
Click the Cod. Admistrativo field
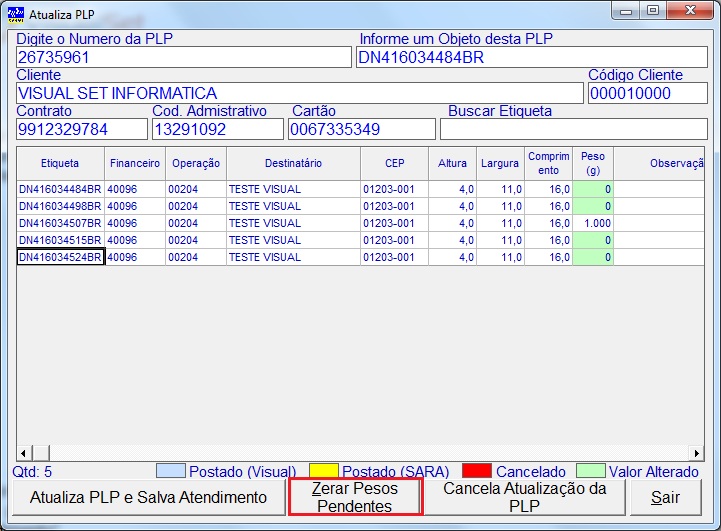[x=217, y=129]
